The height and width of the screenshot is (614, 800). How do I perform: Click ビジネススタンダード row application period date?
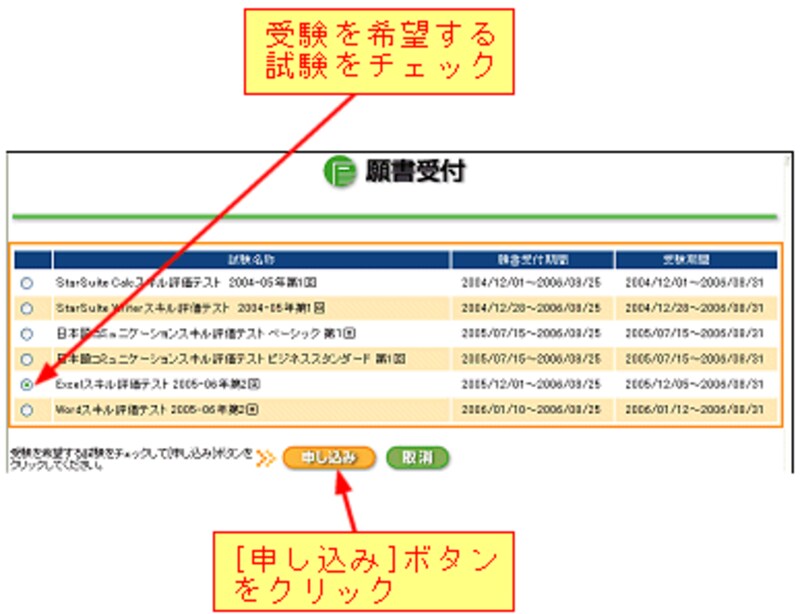click(531, 359)
